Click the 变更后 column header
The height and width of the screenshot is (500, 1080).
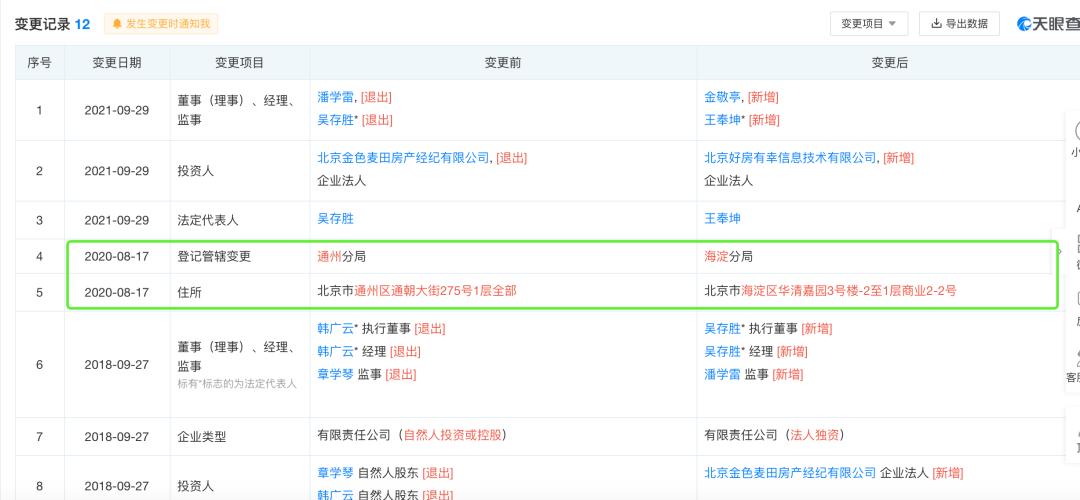(889, 63)
